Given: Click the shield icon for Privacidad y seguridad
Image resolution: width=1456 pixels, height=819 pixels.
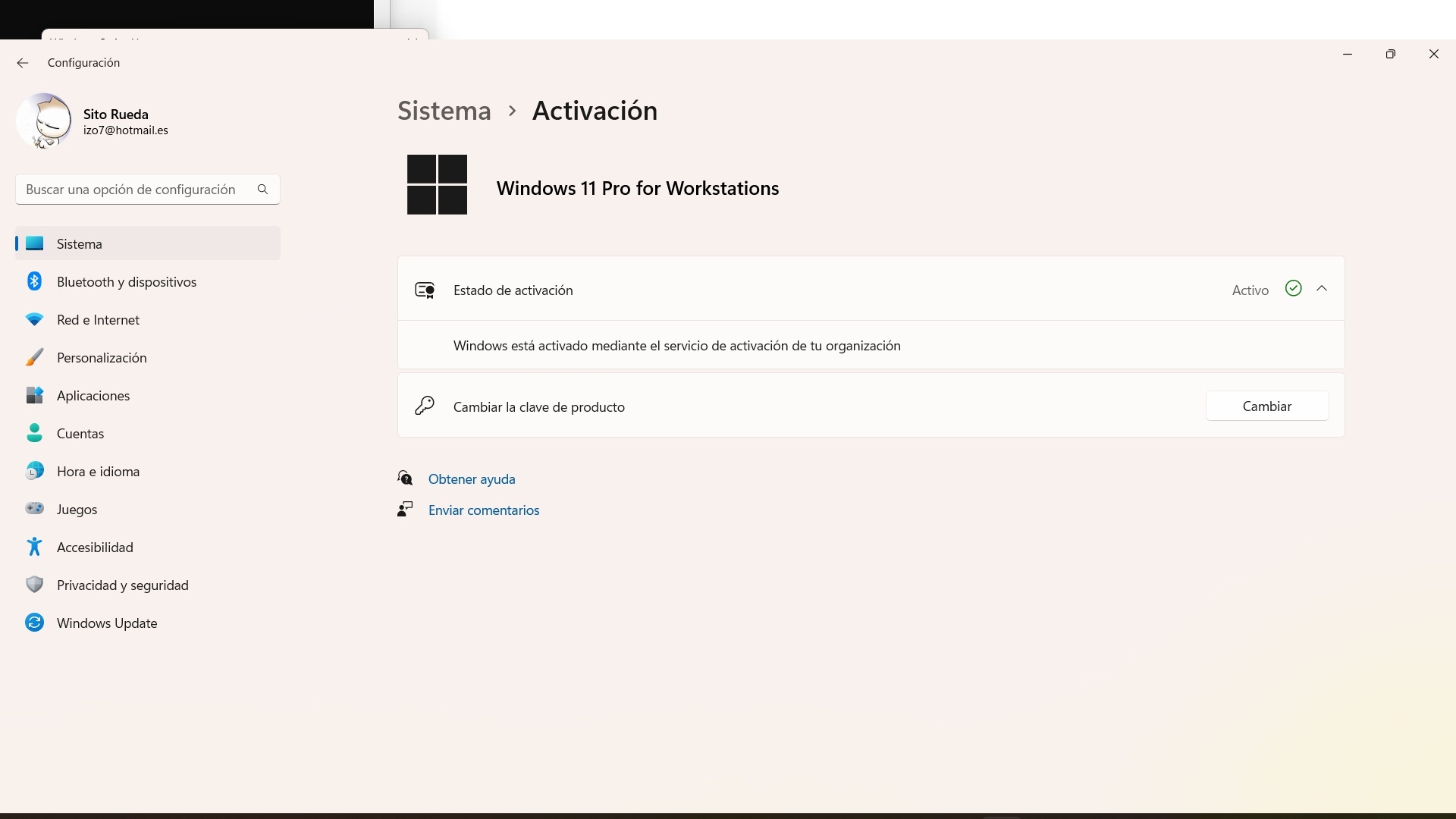Looking at the screenshot, I should [x=34, y=585].
